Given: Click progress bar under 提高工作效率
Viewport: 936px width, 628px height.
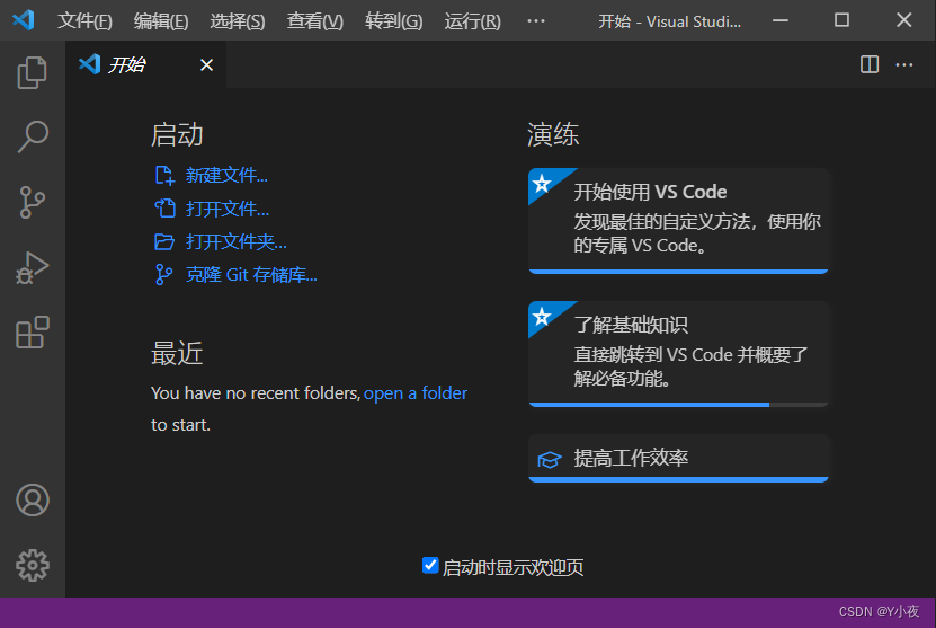Looking at the screenshot, I should (678, 479).
